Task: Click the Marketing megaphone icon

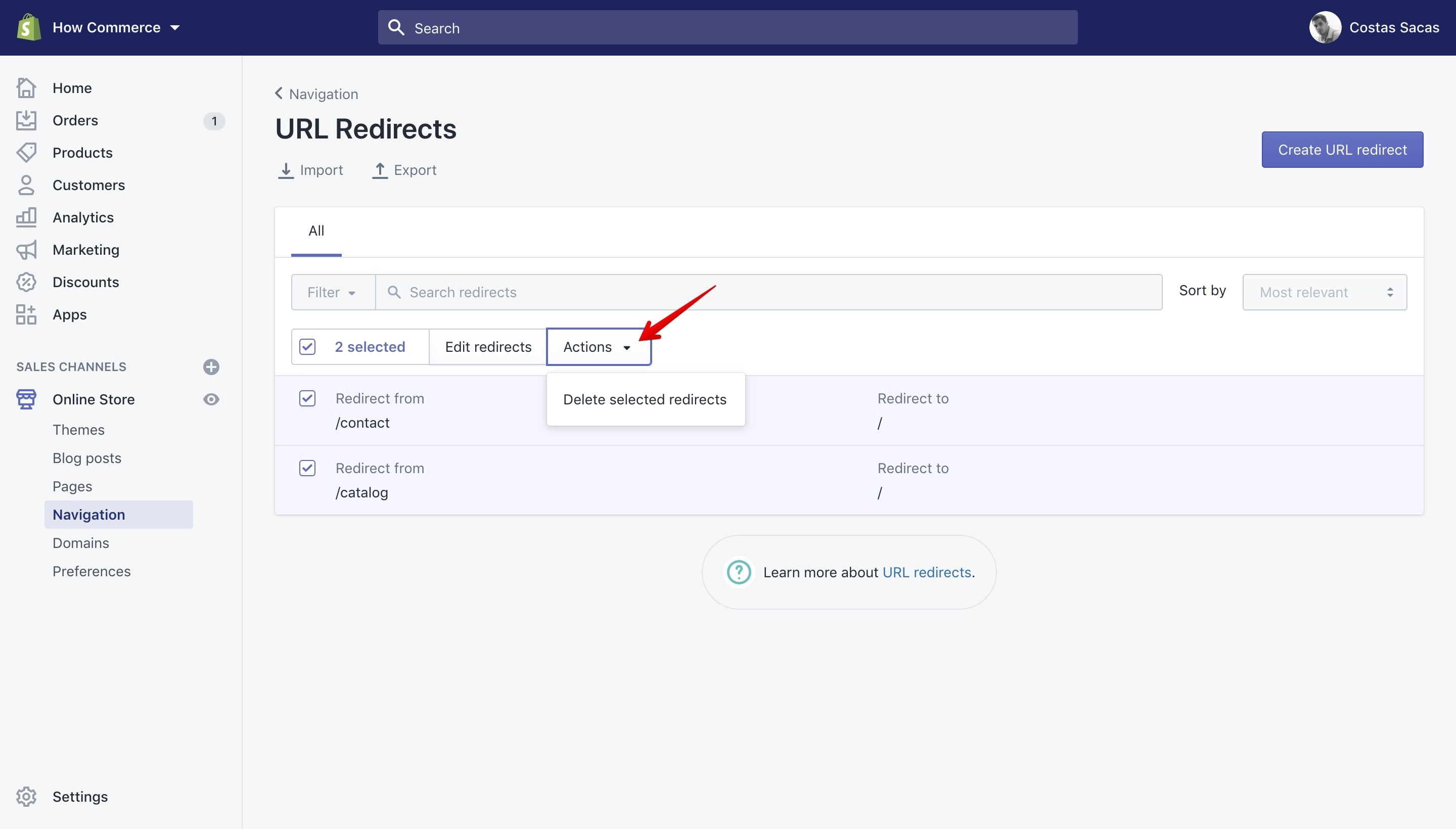Action: pyautogui.click(x=26, y=249)
